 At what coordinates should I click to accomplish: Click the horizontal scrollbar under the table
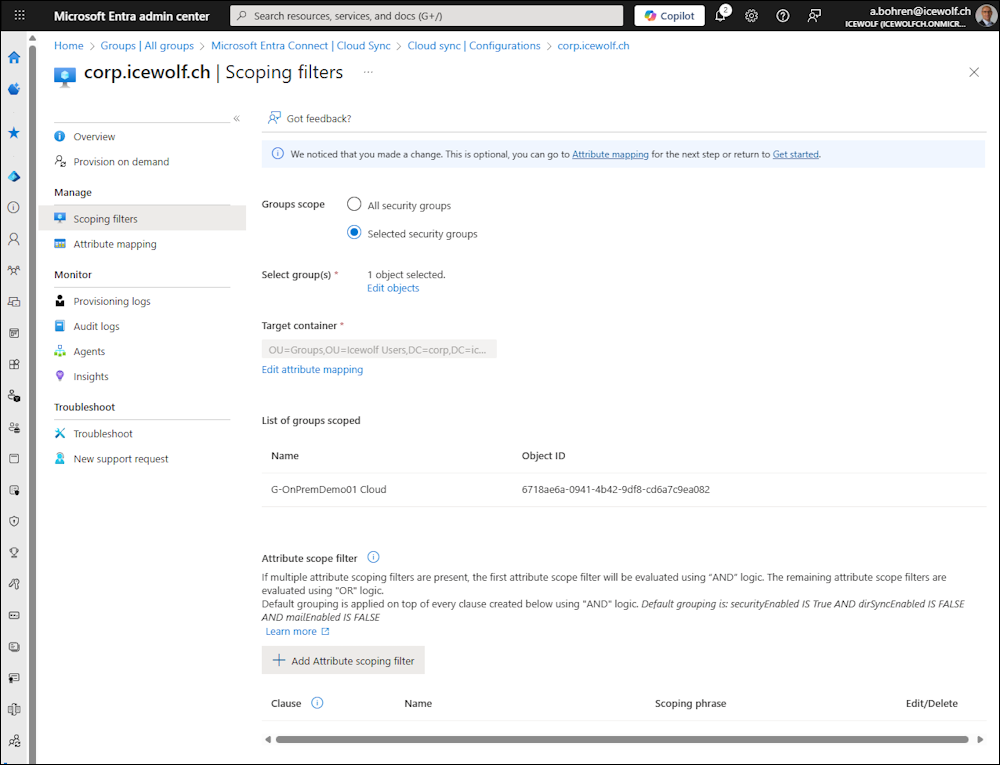[620, 739]
